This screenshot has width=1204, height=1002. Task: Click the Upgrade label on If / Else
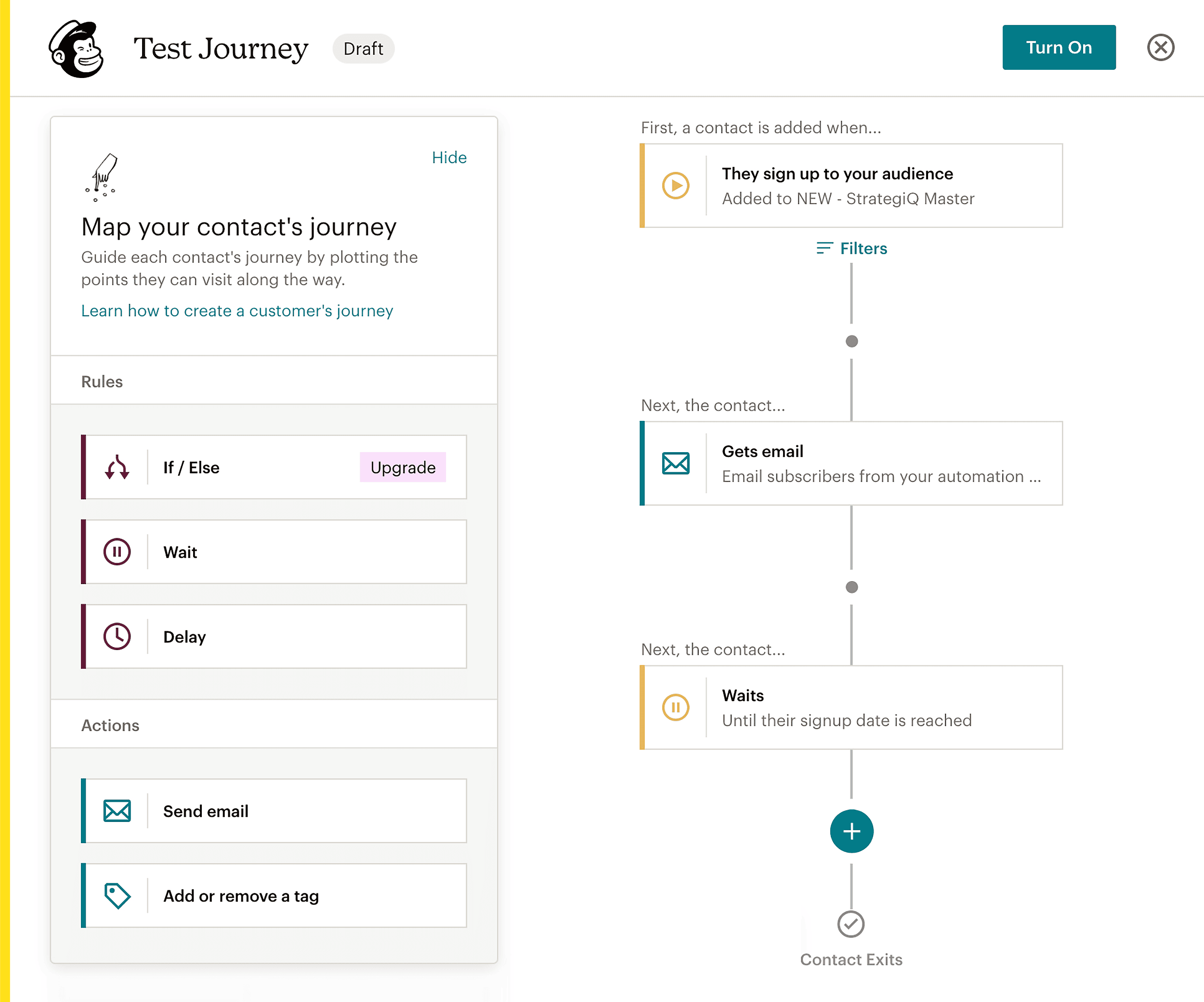coord(403,468)
